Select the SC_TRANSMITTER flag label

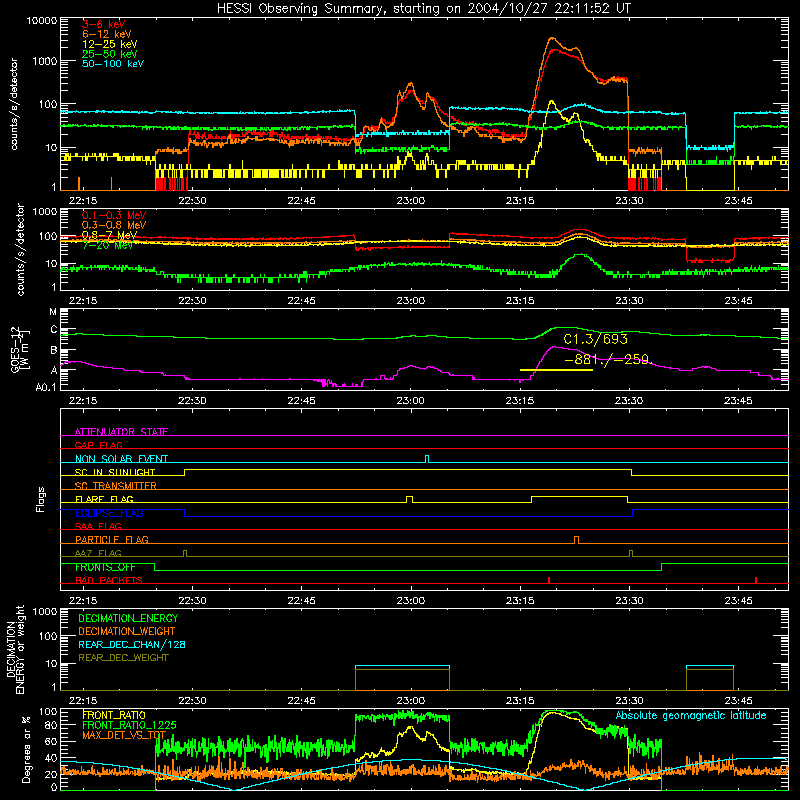[x=116, y=485]
